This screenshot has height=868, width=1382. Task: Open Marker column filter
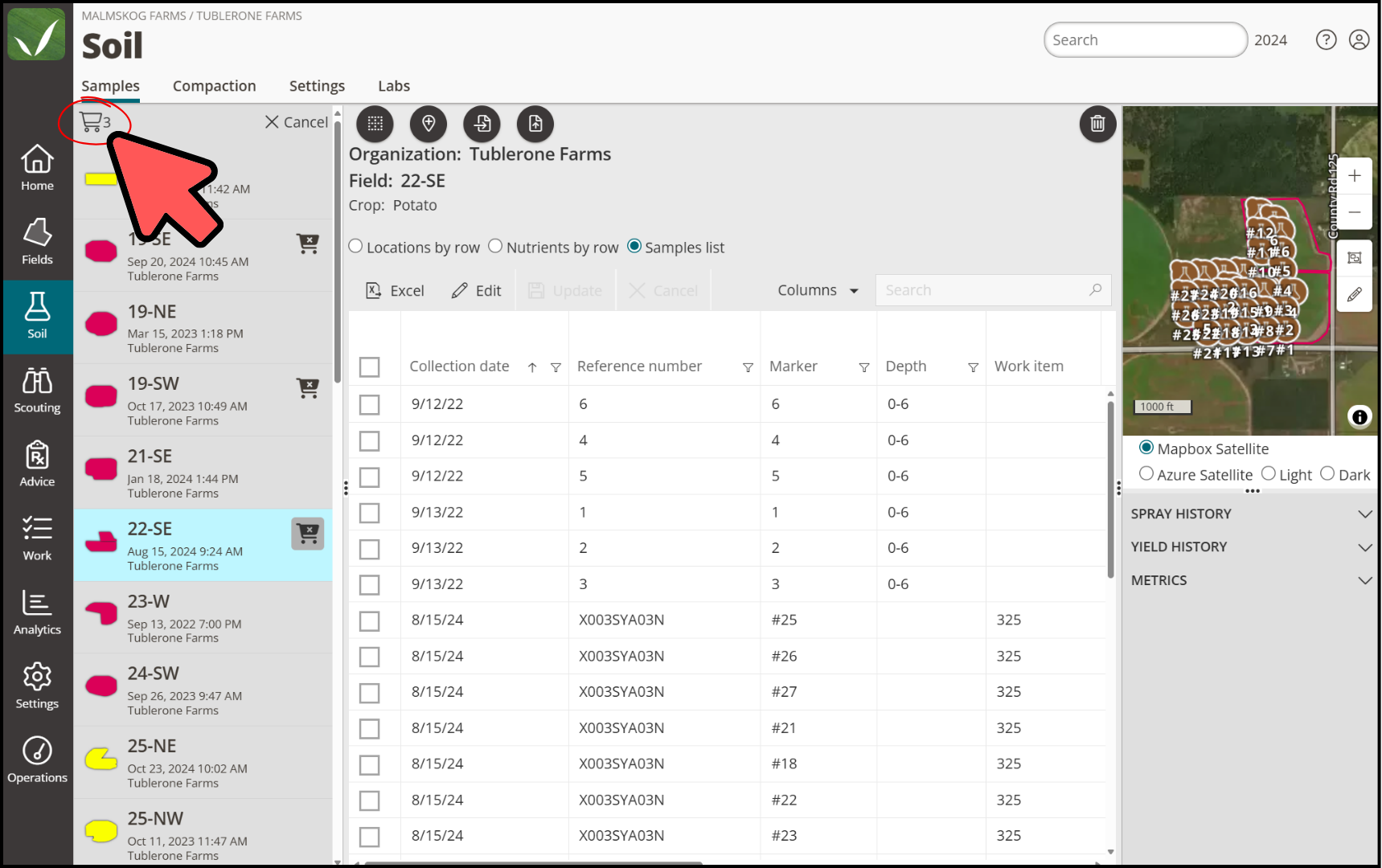864,367
